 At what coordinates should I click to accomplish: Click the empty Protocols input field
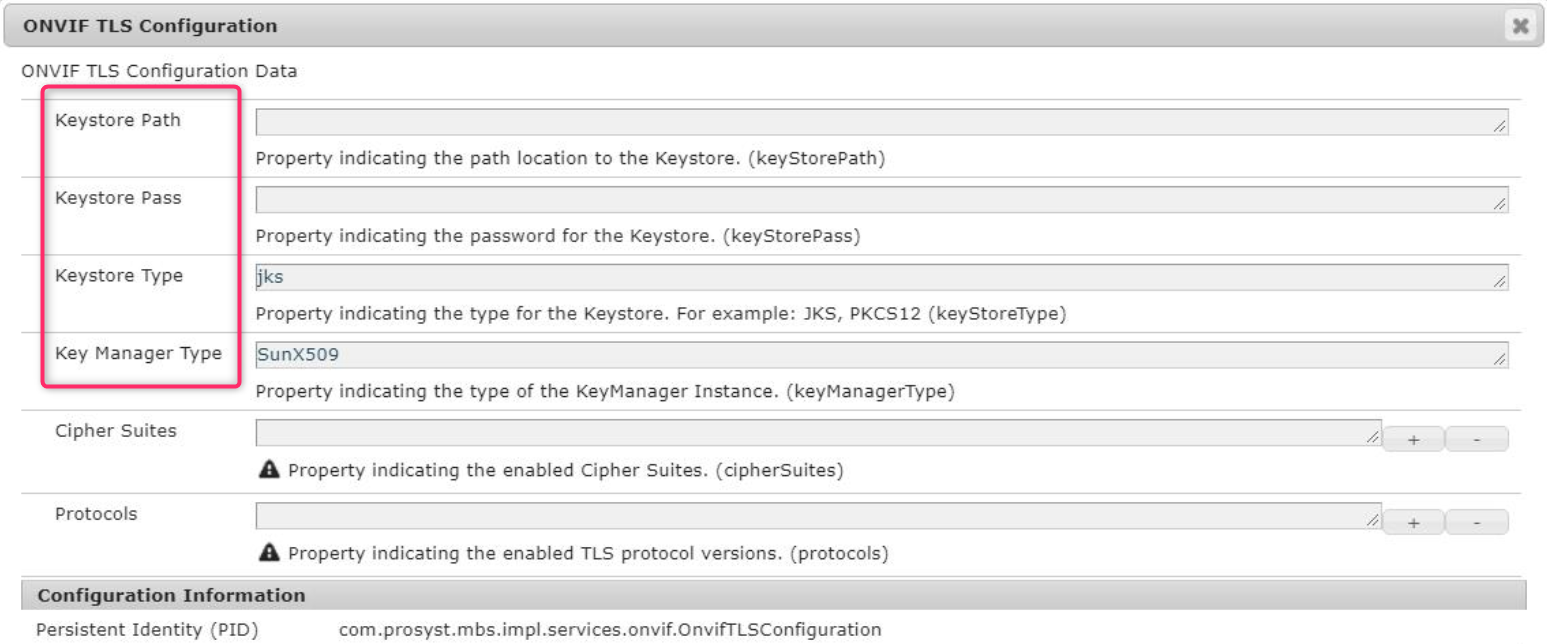(x=800, y=514)
